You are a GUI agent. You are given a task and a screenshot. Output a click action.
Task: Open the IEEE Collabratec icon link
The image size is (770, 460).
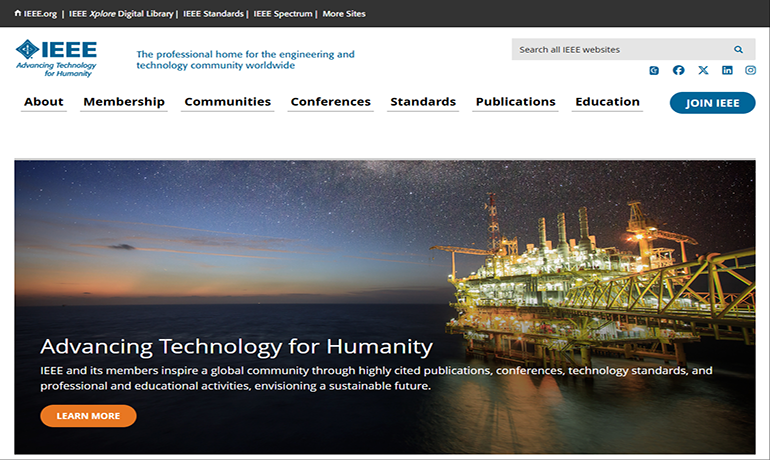coord(654,70)
